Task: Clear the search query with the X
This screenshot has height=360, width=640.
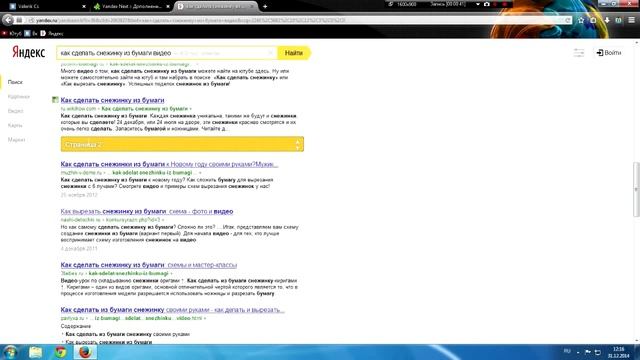Action: tap(271, 53)
